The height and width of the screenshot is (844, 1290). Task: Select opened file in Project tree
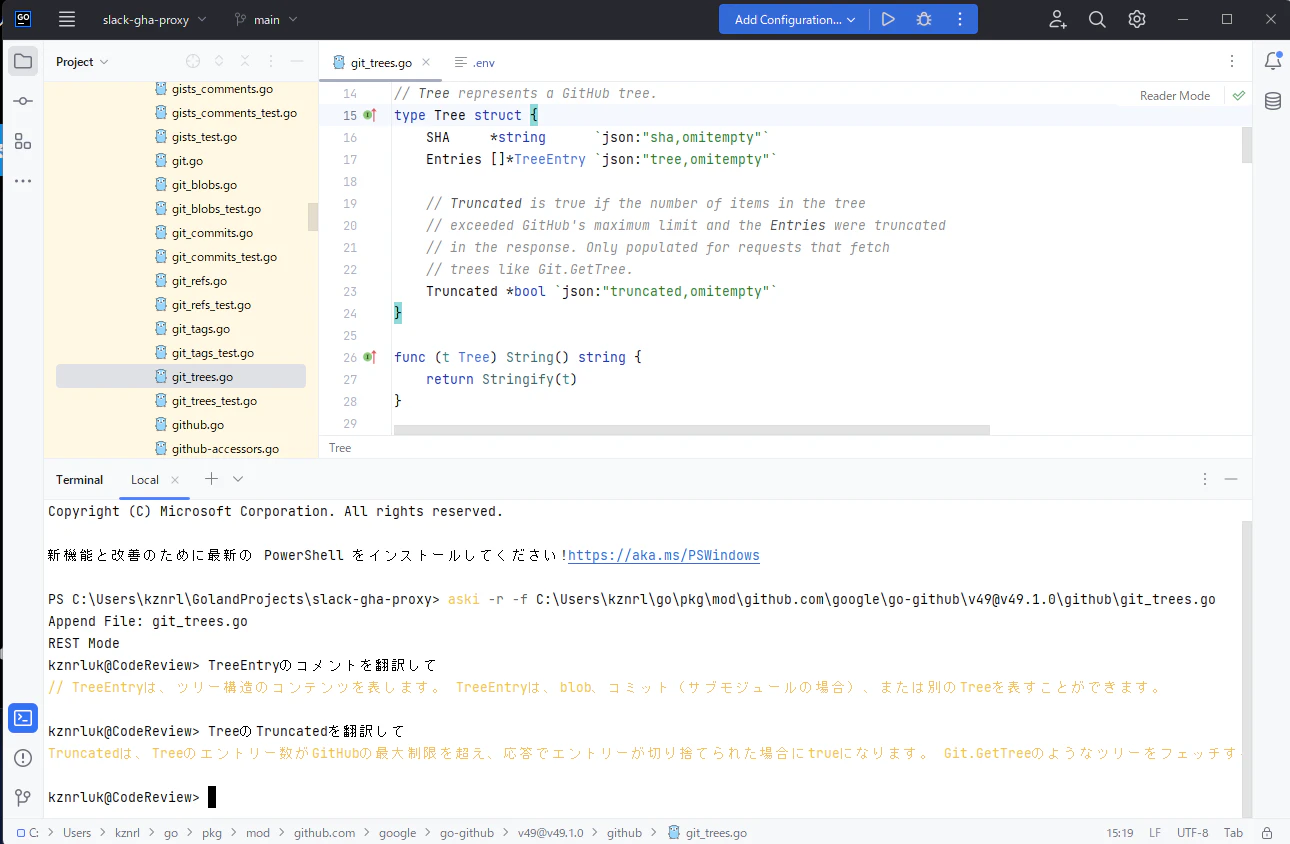193,62
